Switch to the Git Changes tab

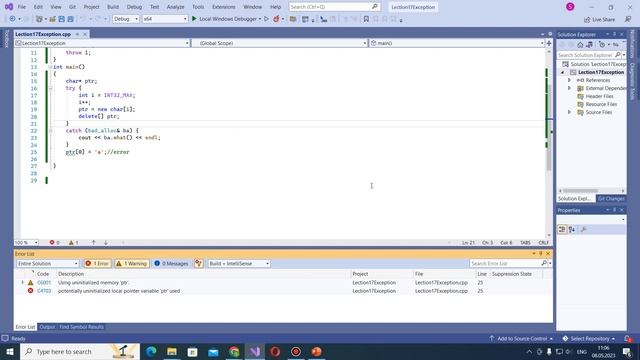click(x=611, y=199)
